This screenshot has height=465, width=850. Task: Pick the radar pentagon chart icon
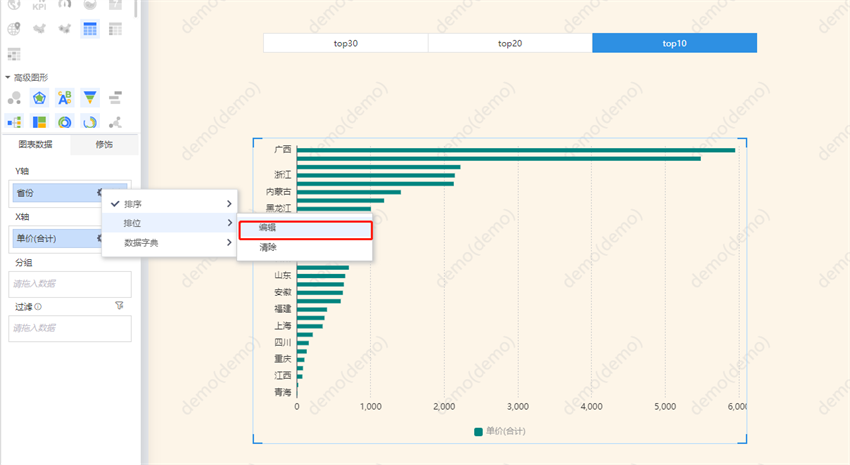pyautogui.click(x=39, y=98)
